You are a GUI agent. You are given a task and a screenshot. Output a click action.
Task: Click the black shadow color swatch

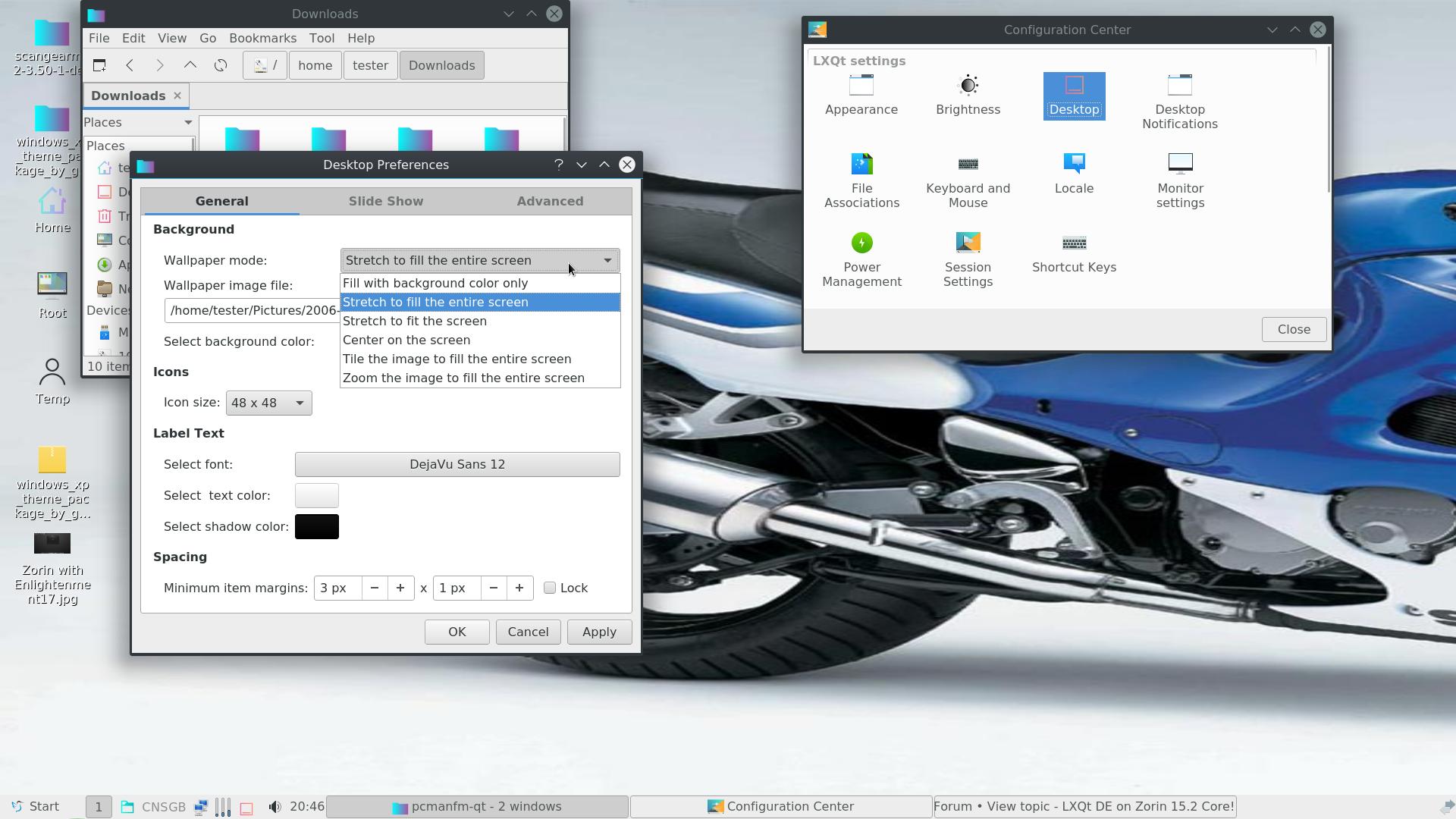tap(316, 526)
